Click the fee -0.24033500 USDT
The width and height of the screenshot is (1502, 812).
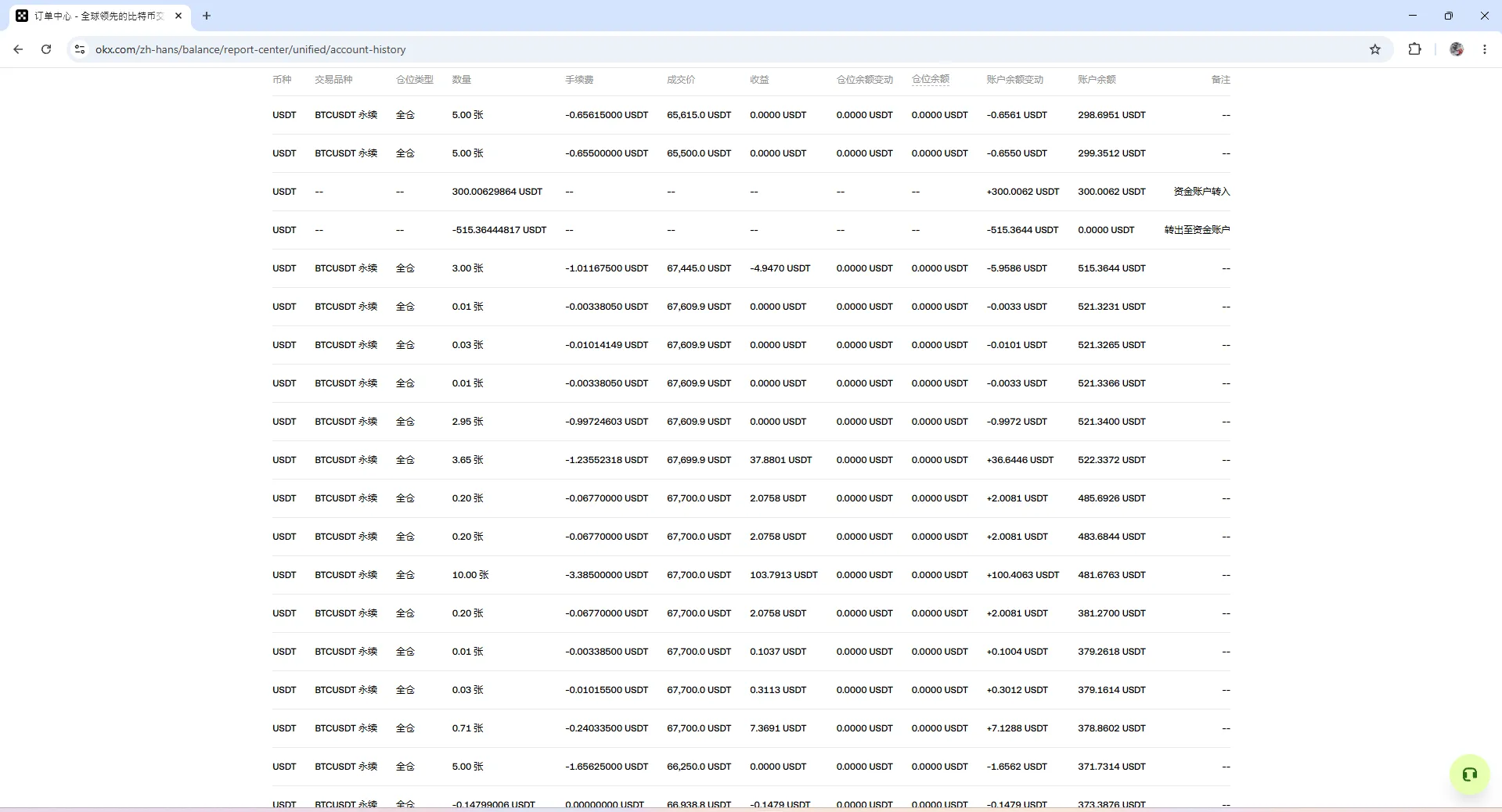pyautogui.click(x=607, y=728)
